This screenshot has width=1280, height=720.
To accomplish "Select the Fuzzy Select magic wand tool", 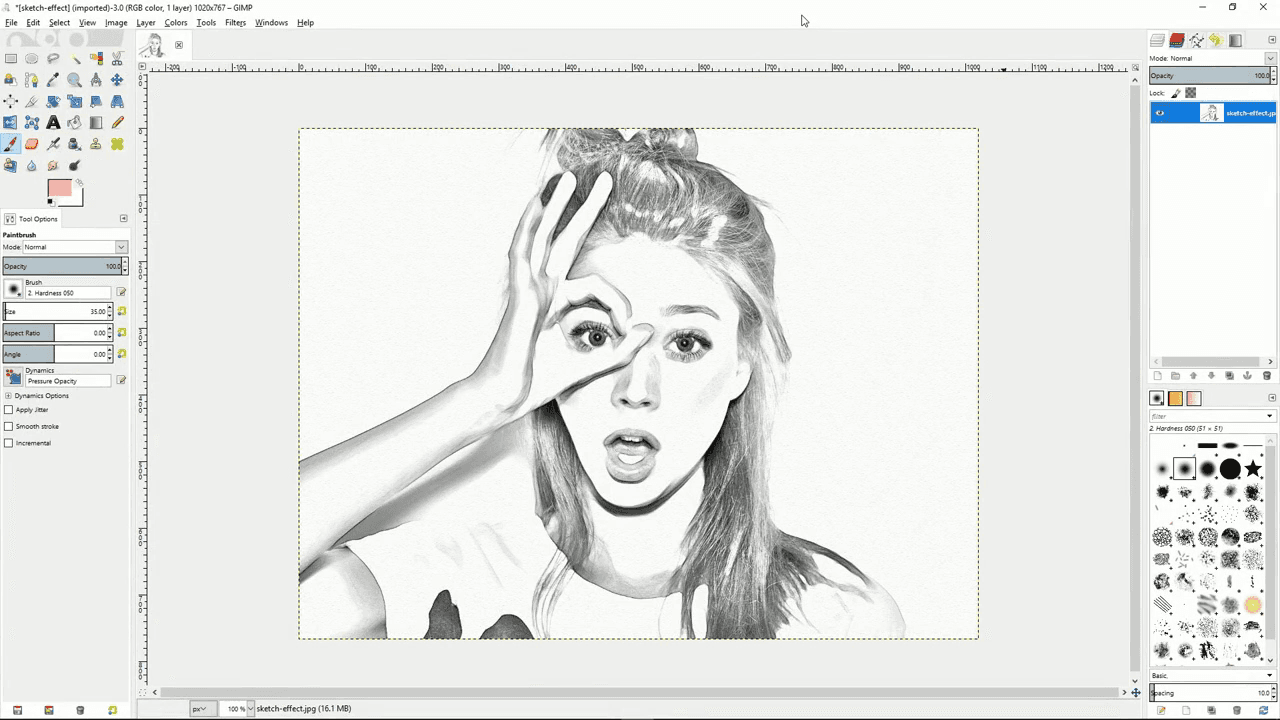I will click(75, 58).
